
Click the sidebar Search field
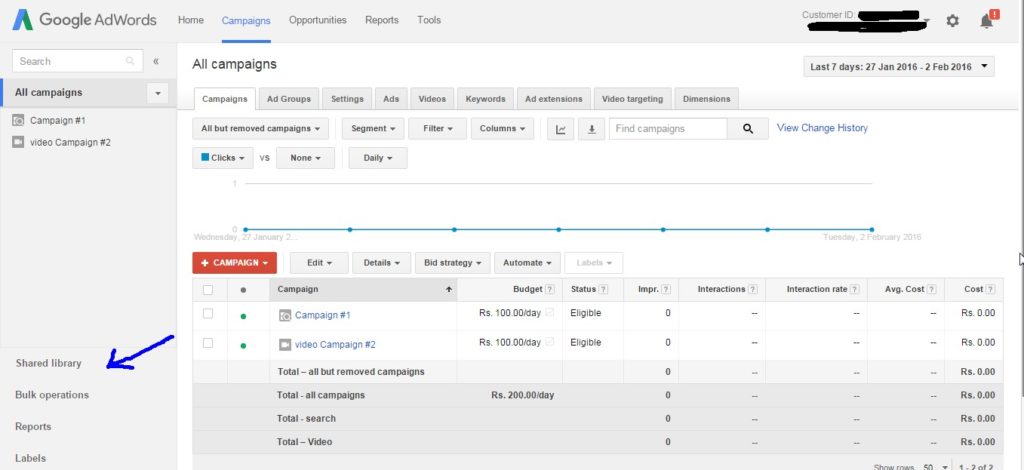click(77, 61)
